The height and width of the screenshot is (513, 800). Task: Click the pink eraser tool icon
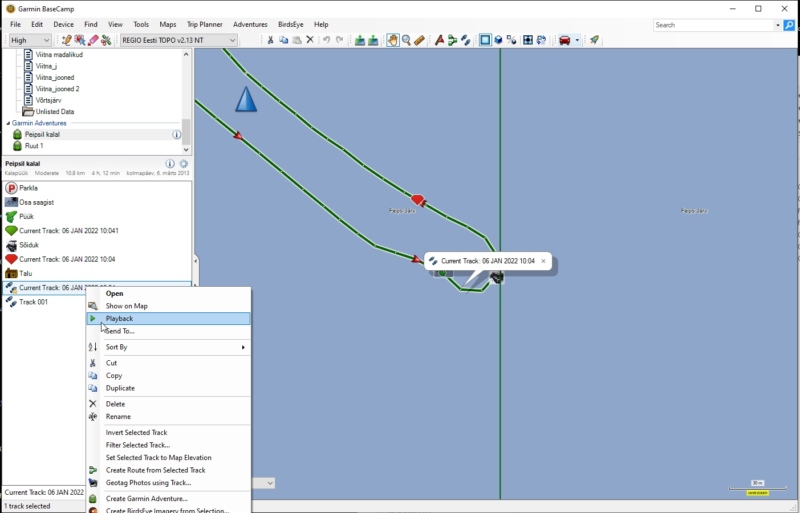coord(93,40)
